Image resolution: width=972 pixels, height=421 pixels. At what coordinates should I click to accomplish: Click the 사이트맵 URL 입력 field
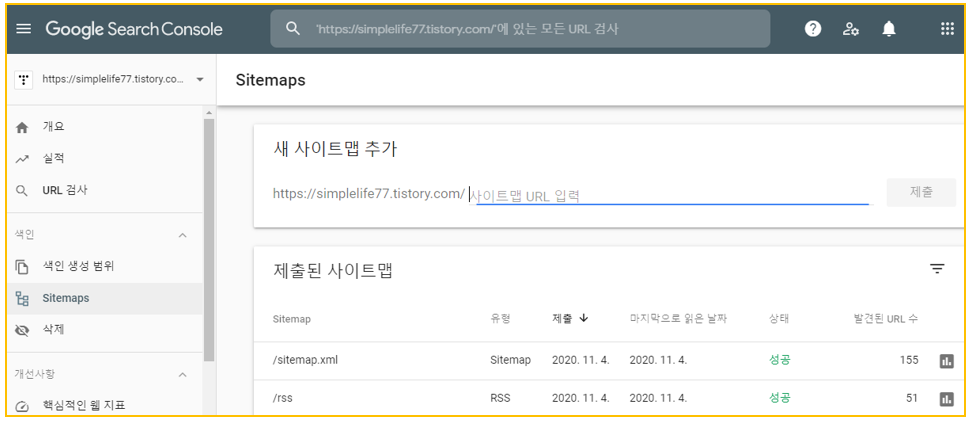pos(670,195)
